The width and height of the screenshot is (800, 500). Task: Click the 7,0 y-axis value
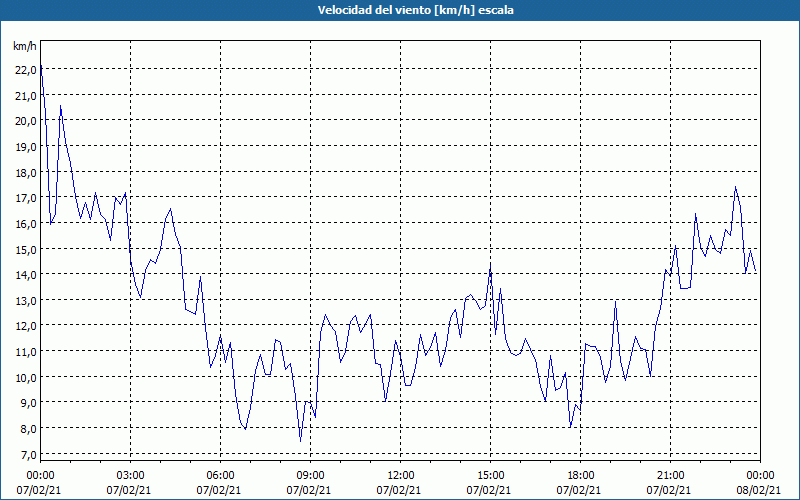click(28, 455)
